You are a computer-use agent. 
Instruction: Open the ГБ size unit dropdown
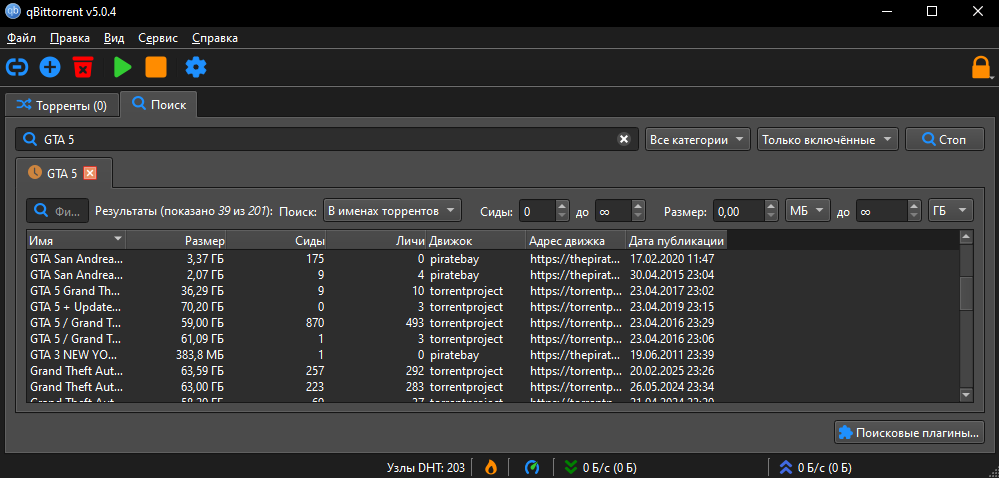[951, 211]
